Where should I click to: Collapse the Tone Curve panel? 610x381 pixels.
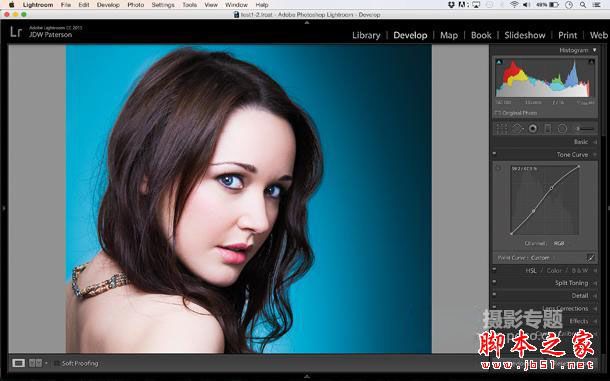pos(595,155)
